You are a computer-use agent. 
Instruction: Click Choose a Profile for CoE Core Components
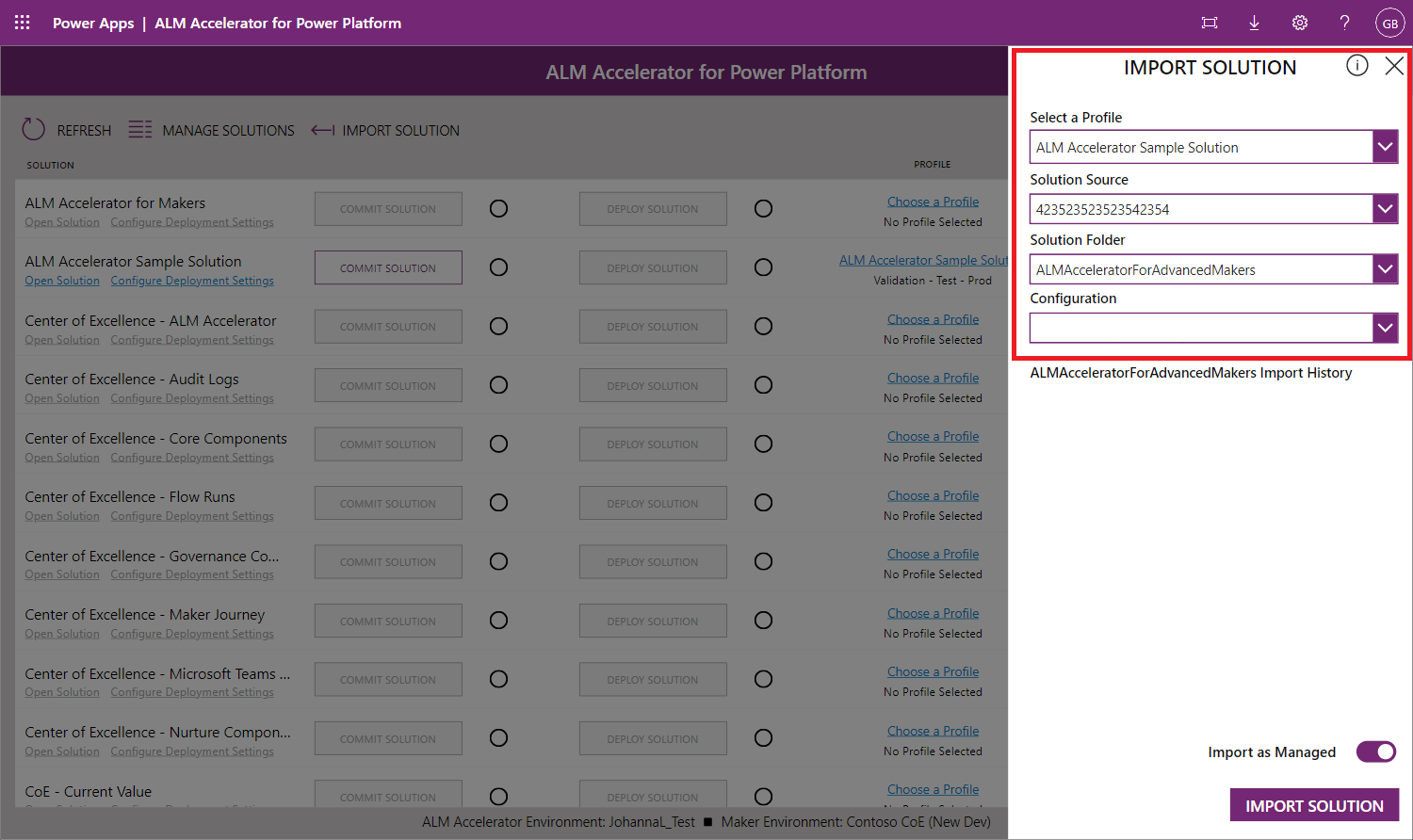pyautogui.click(x=933, y=435)
